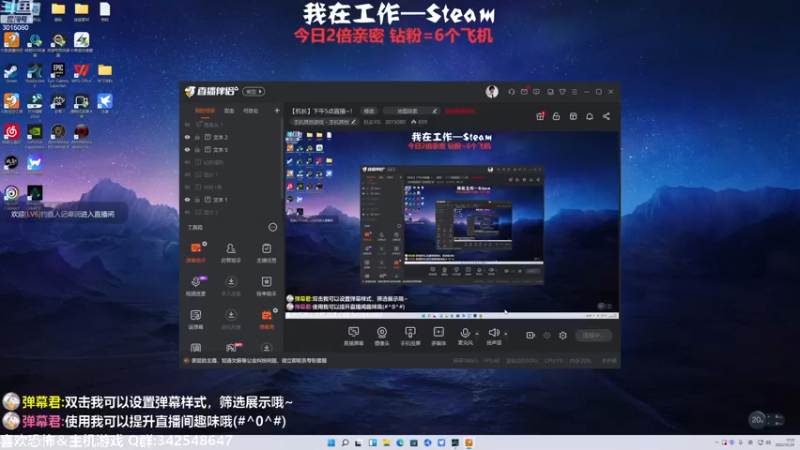The height and width of the screenshot is (450, 800).
Task: Click the layer list vertical scrollbar
Action: 282,158
